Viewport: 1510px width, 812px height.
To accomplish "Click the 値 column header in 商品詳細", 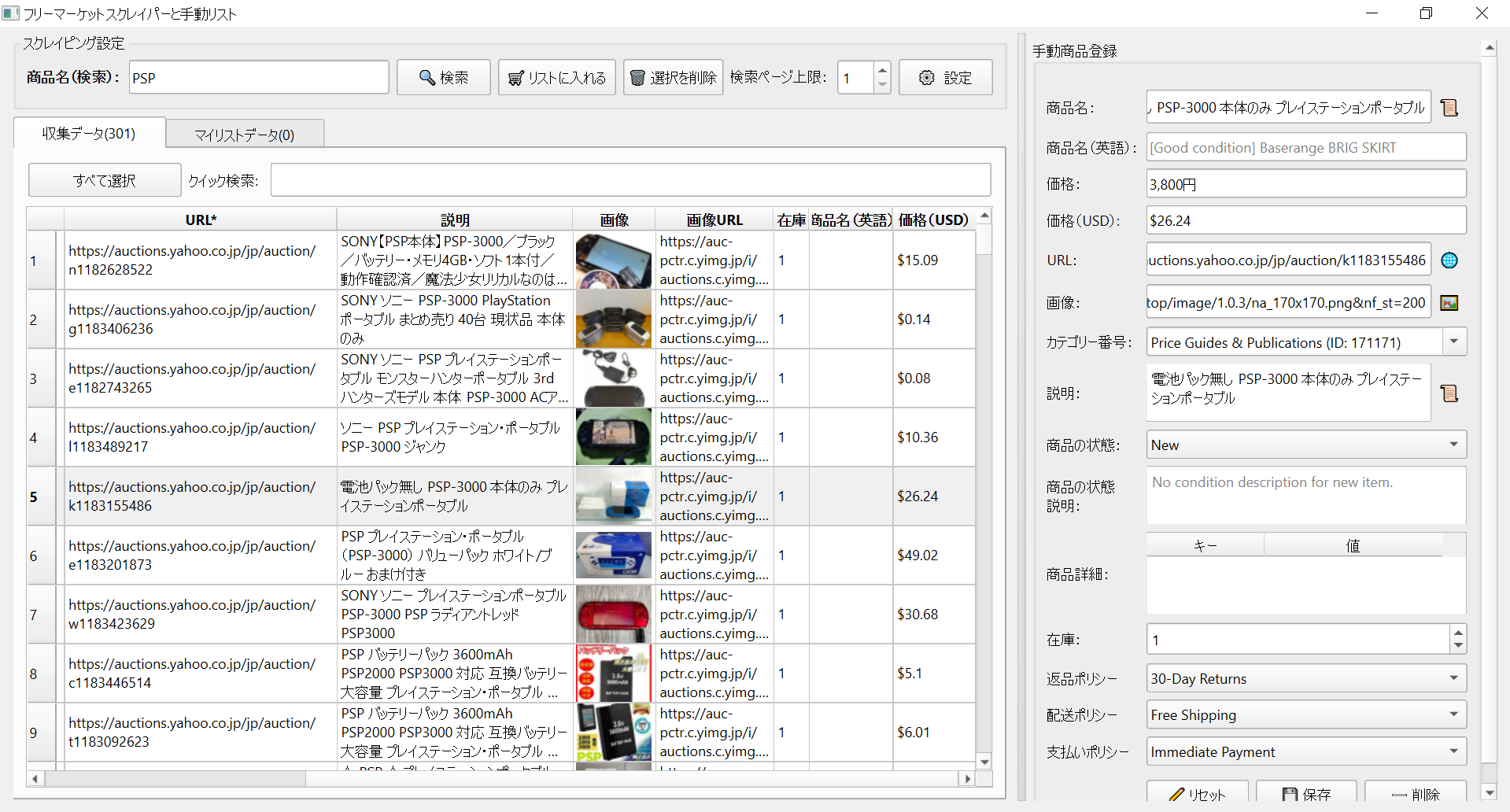I will coord(1353,545).
